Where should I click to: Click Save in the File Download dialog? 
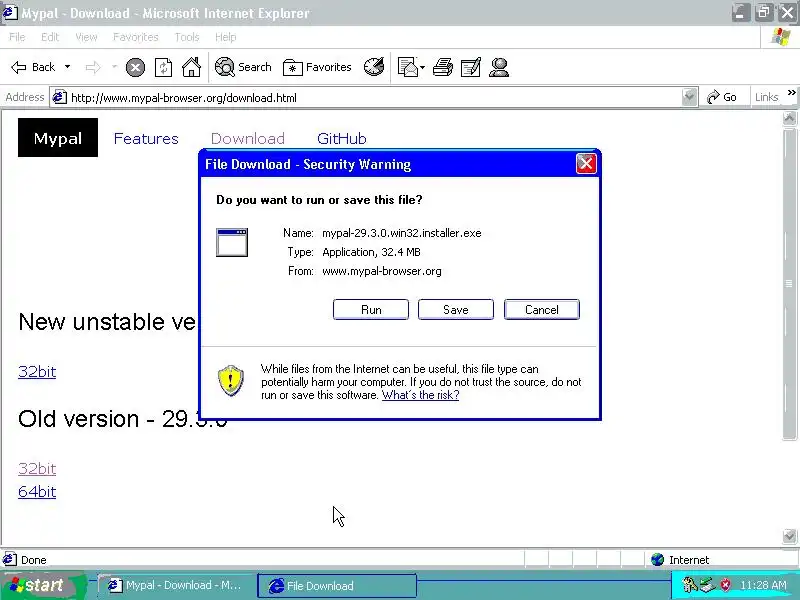[x=456, y=310]
